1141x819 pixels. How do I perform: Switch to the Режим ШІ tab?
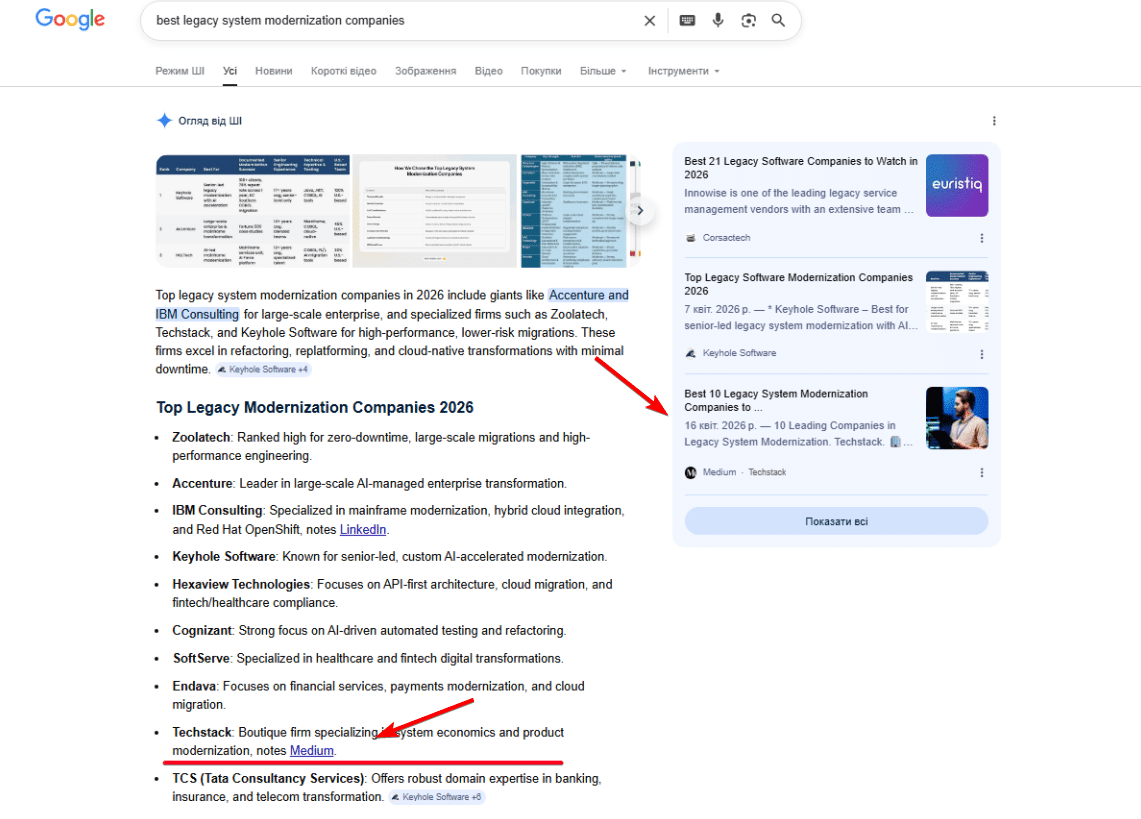[x=180, y=71]
